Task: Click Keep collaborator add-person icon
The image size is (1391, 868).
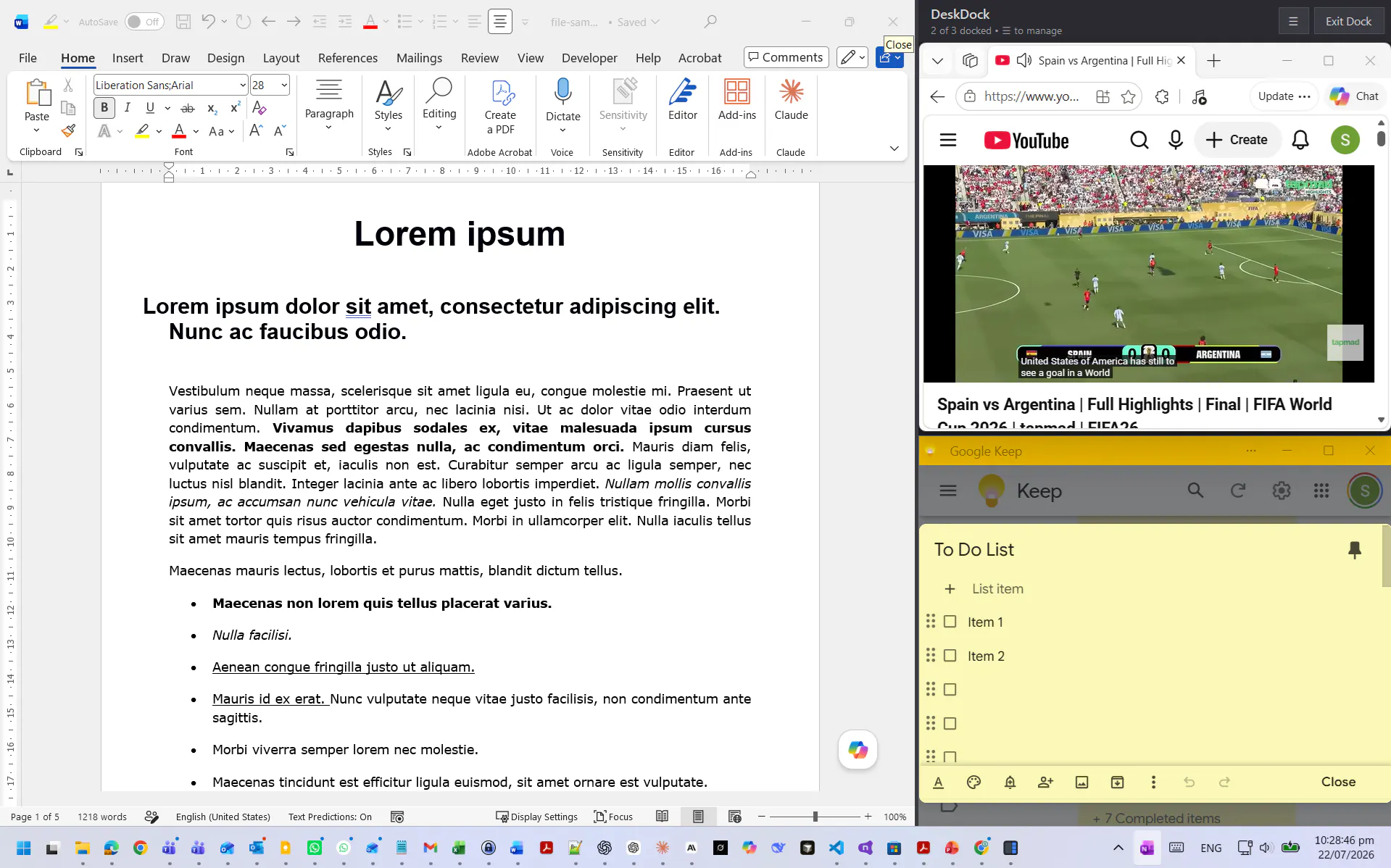Action: coord(1045,782)
